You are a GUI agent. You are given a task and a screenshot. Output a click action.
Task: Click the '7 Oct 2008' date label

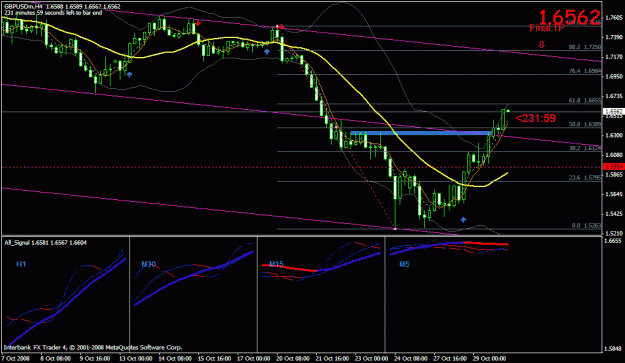(16, 358)
